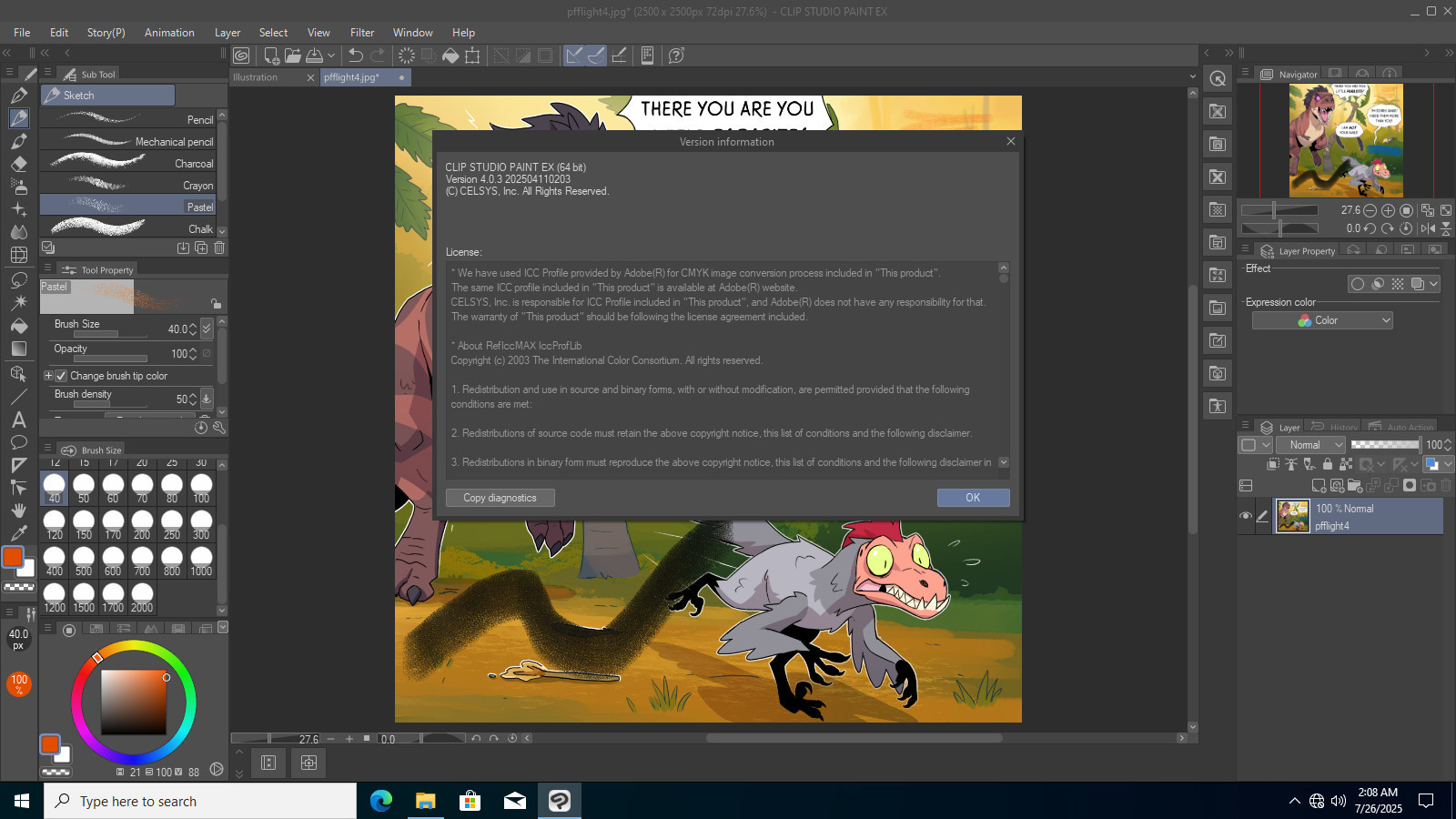The height and width of the screenshot is (819, 1456).
Task: Open Quick Access magnifier icon in right dock
Action: tap(1218, 79)
